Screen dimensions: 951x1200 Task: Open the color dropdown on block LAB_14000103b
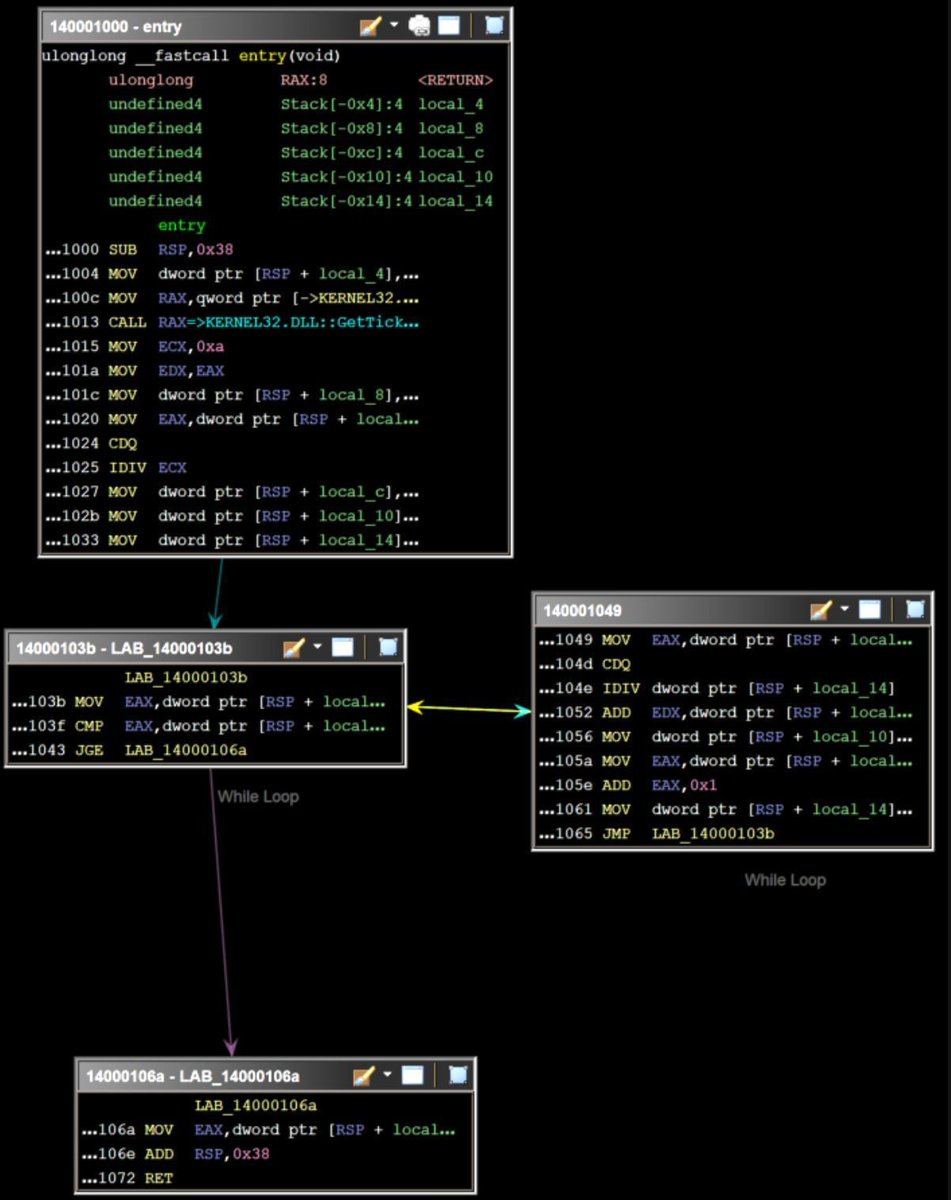pos(318,647)
